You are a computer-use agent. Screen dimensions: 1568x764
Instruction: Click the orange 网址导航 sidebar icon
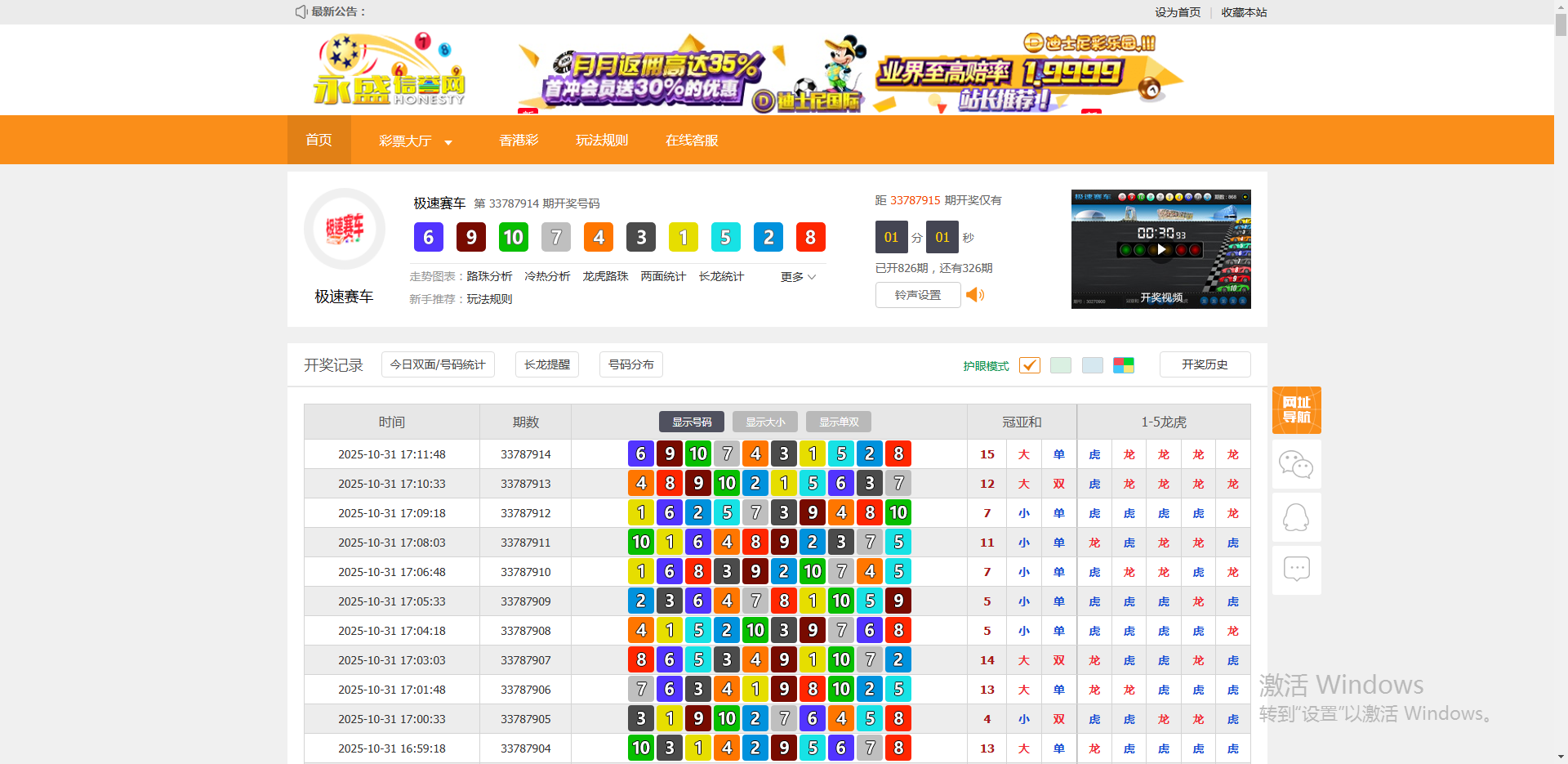point(1296,410)
